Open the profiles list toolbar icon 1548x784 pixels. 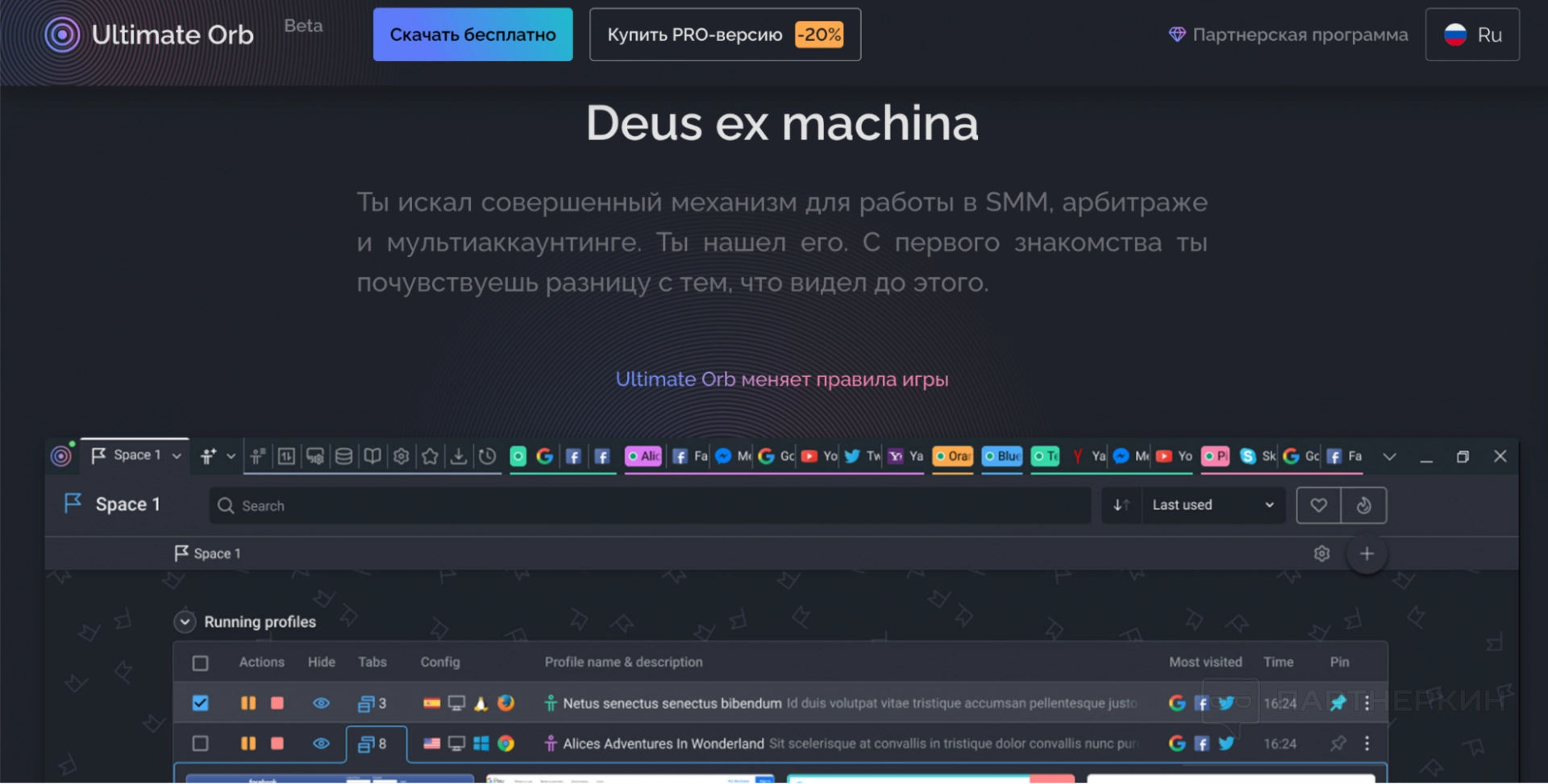coord(257,456)
